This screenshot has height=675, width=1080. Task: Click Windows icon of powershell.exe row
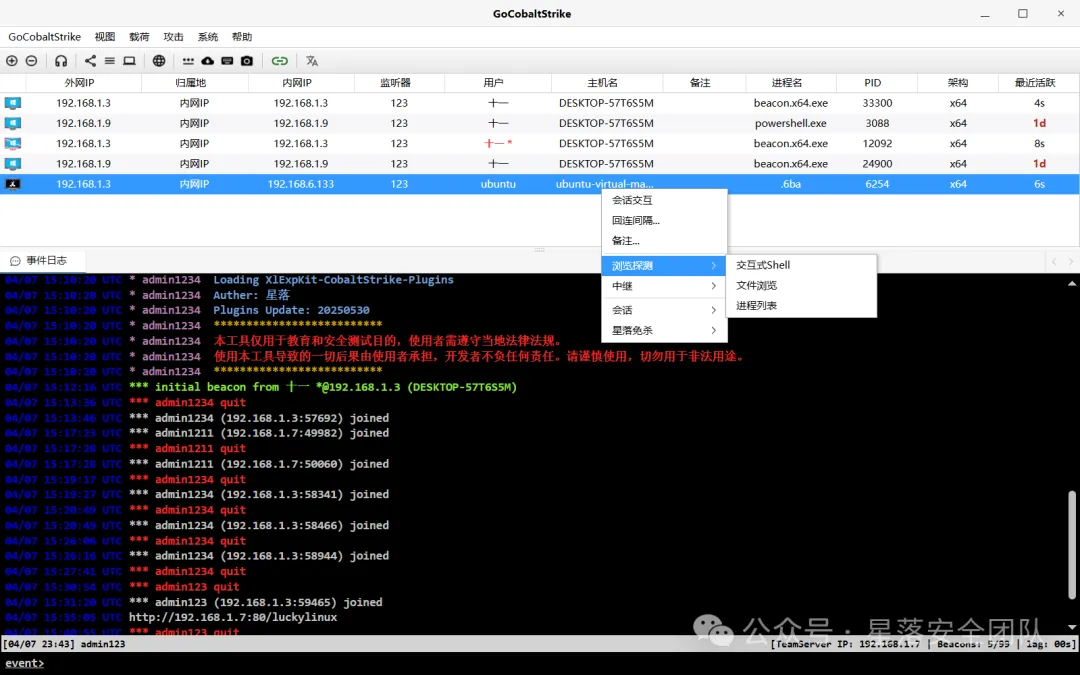(13, 123)
